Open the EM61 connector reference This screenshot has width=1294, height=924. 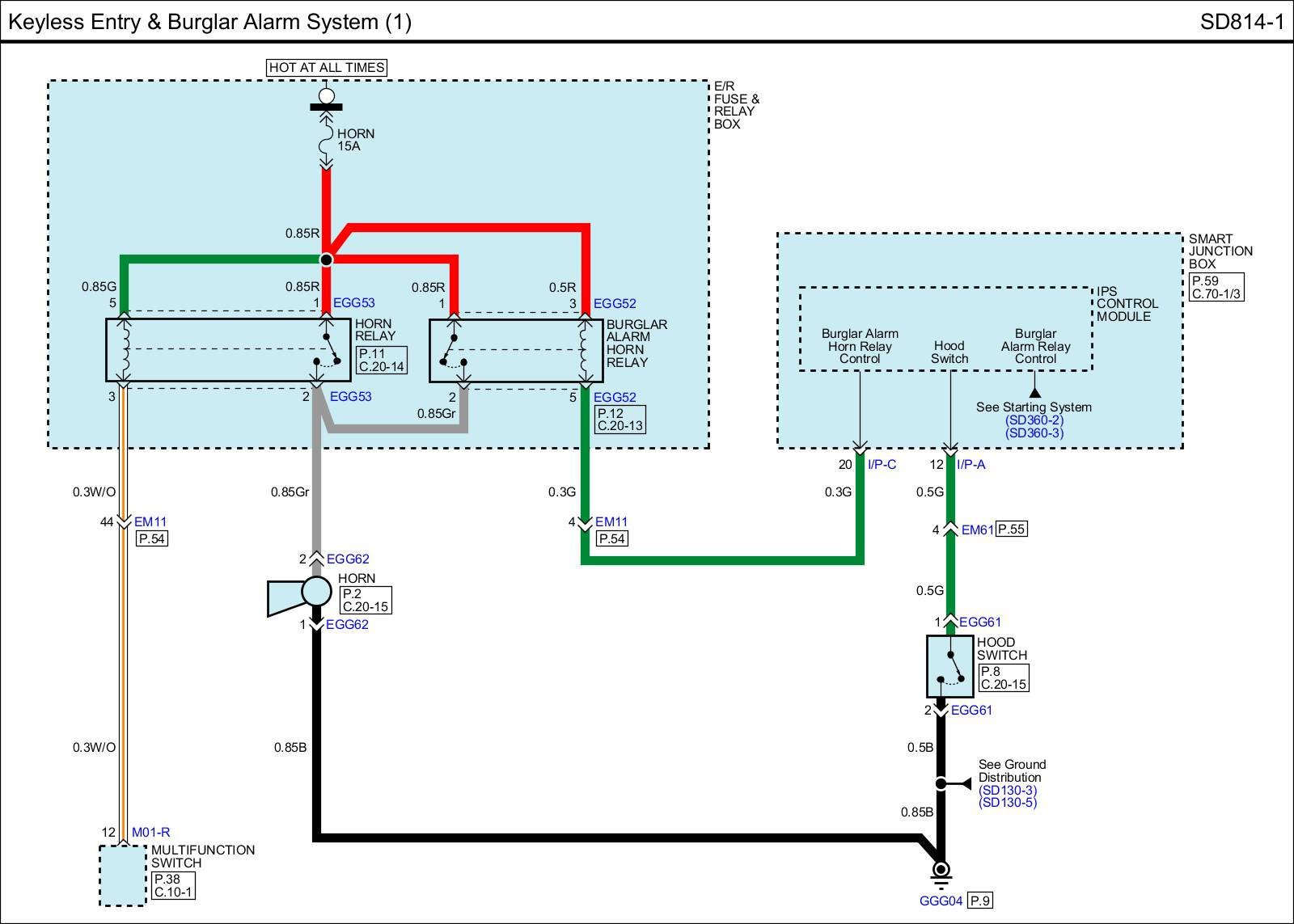(x=977, y=530)
